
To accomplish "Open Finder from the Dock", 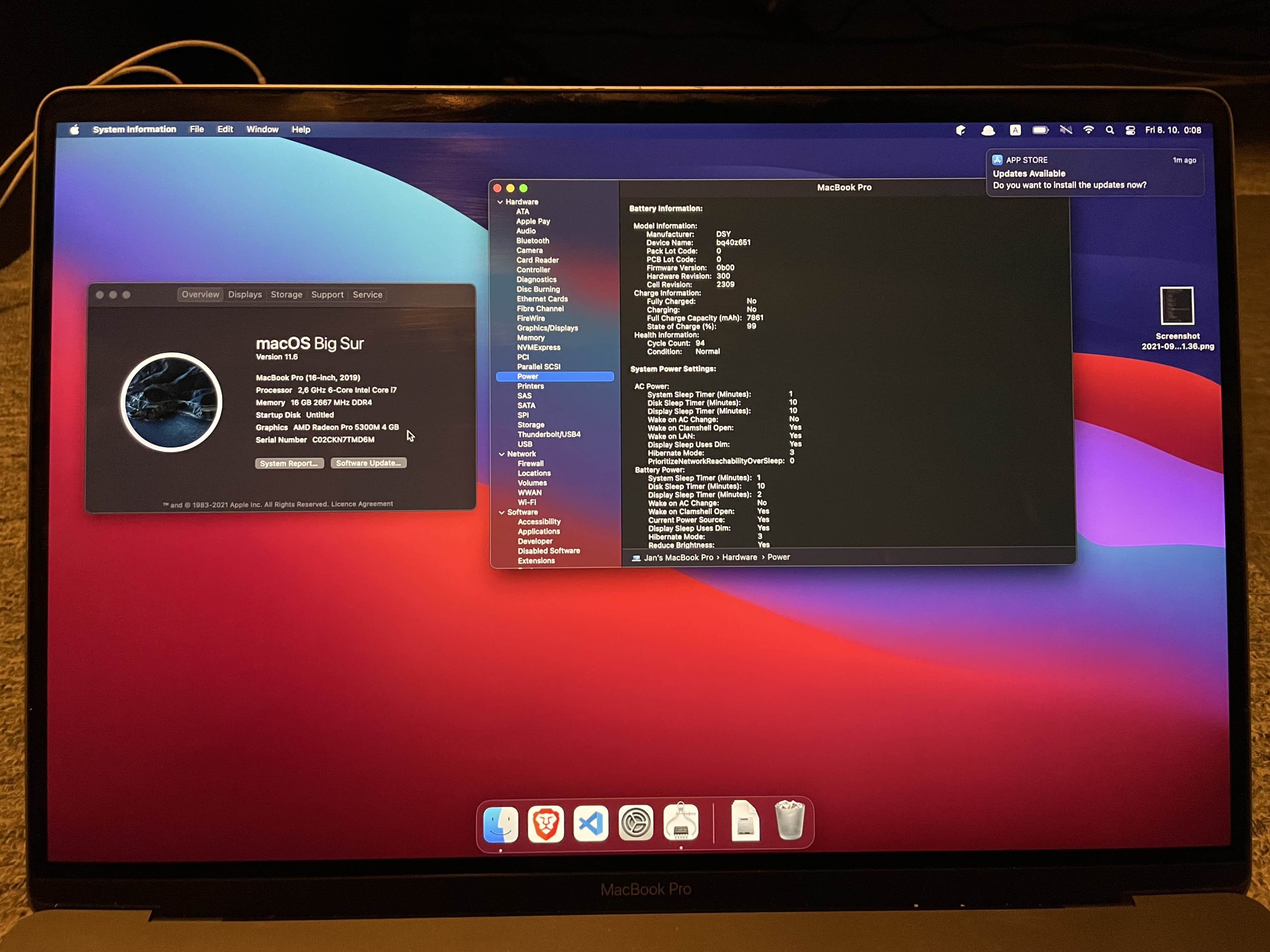I will click(x=501, y=824).
